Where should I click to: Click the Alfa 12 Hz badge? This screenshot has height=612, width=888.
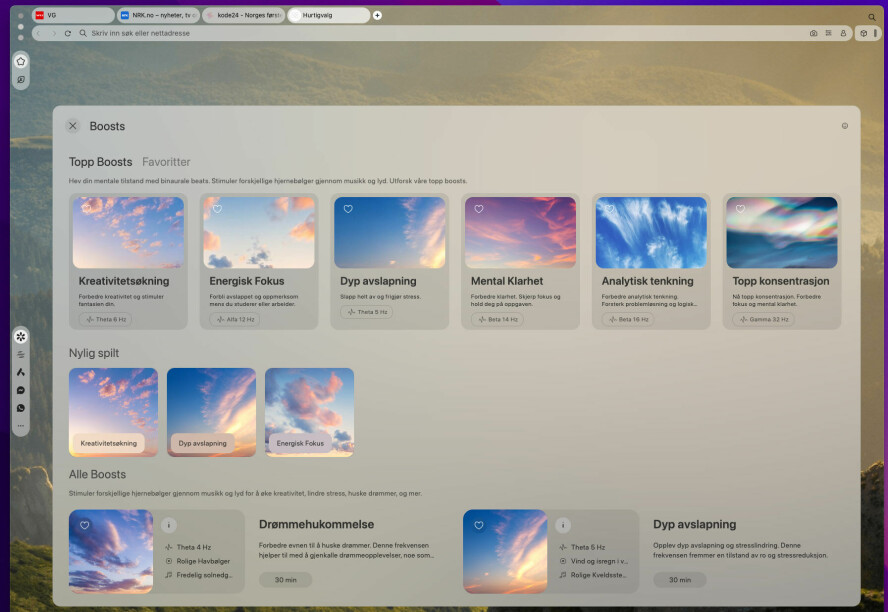click(x=236, y=319)
